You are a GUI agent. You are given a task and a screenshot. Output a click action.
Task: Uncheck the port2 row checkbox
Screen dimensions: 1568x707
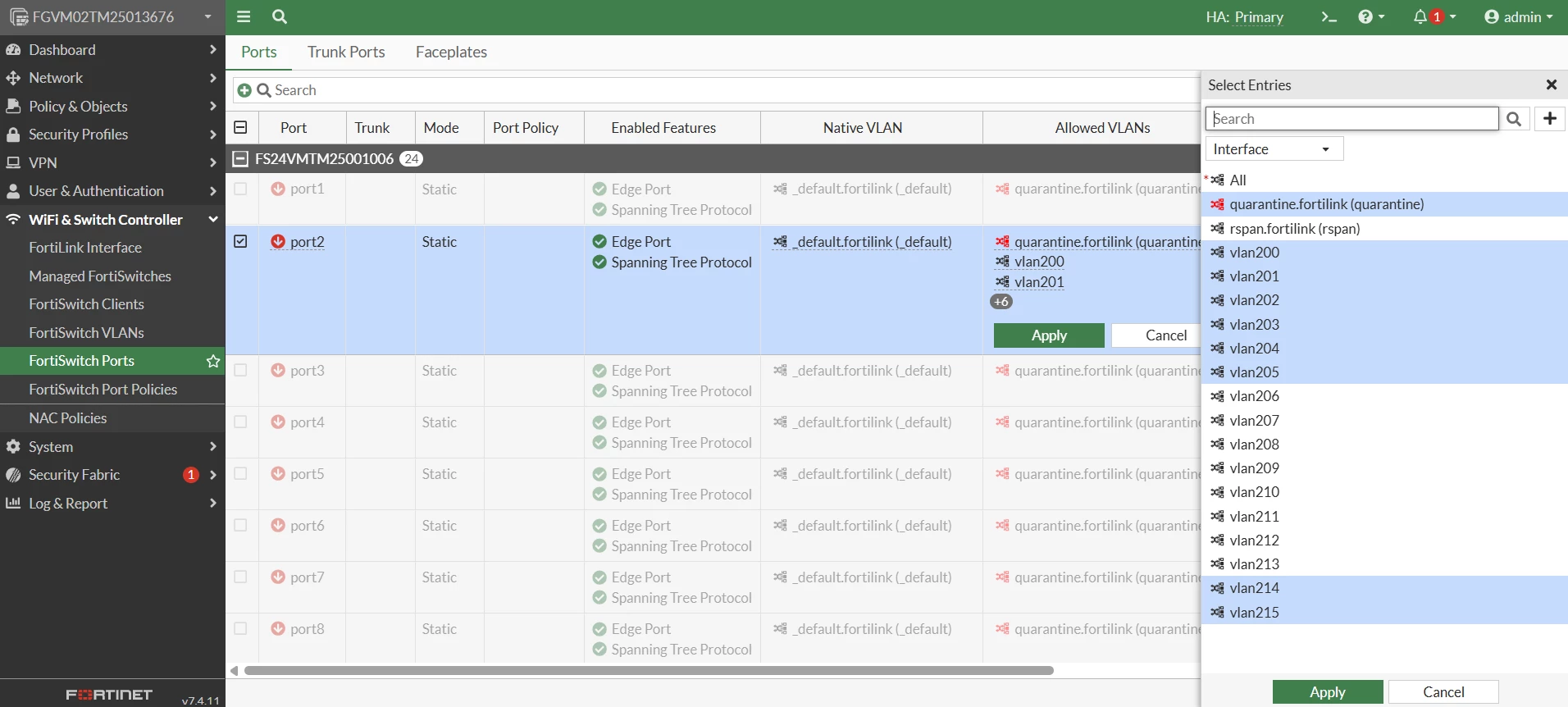(x=240, y=241)
